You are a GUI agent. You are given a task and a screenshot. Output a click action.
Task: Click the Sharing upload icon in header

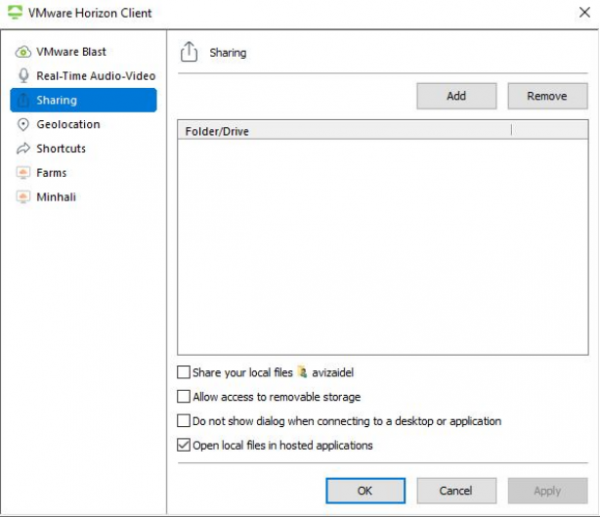point(189,52)
